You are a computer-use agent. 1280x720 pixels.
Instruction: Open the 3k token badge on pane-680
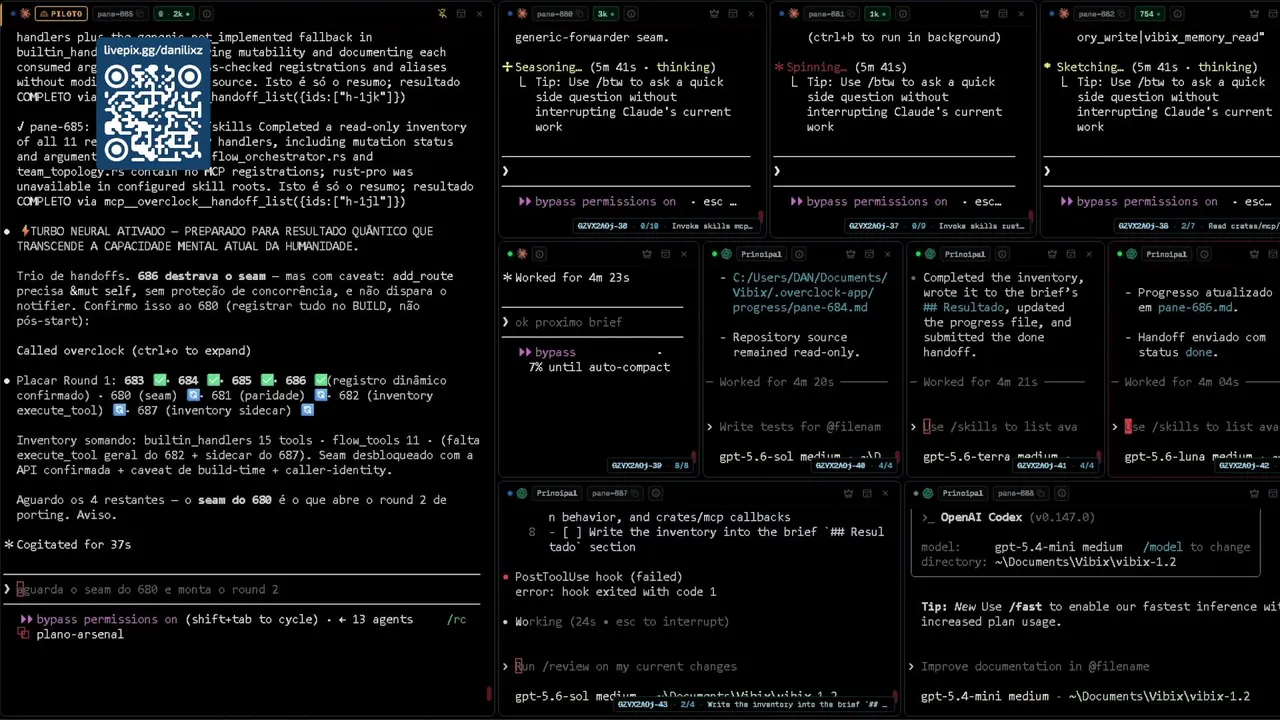point(606,14)
